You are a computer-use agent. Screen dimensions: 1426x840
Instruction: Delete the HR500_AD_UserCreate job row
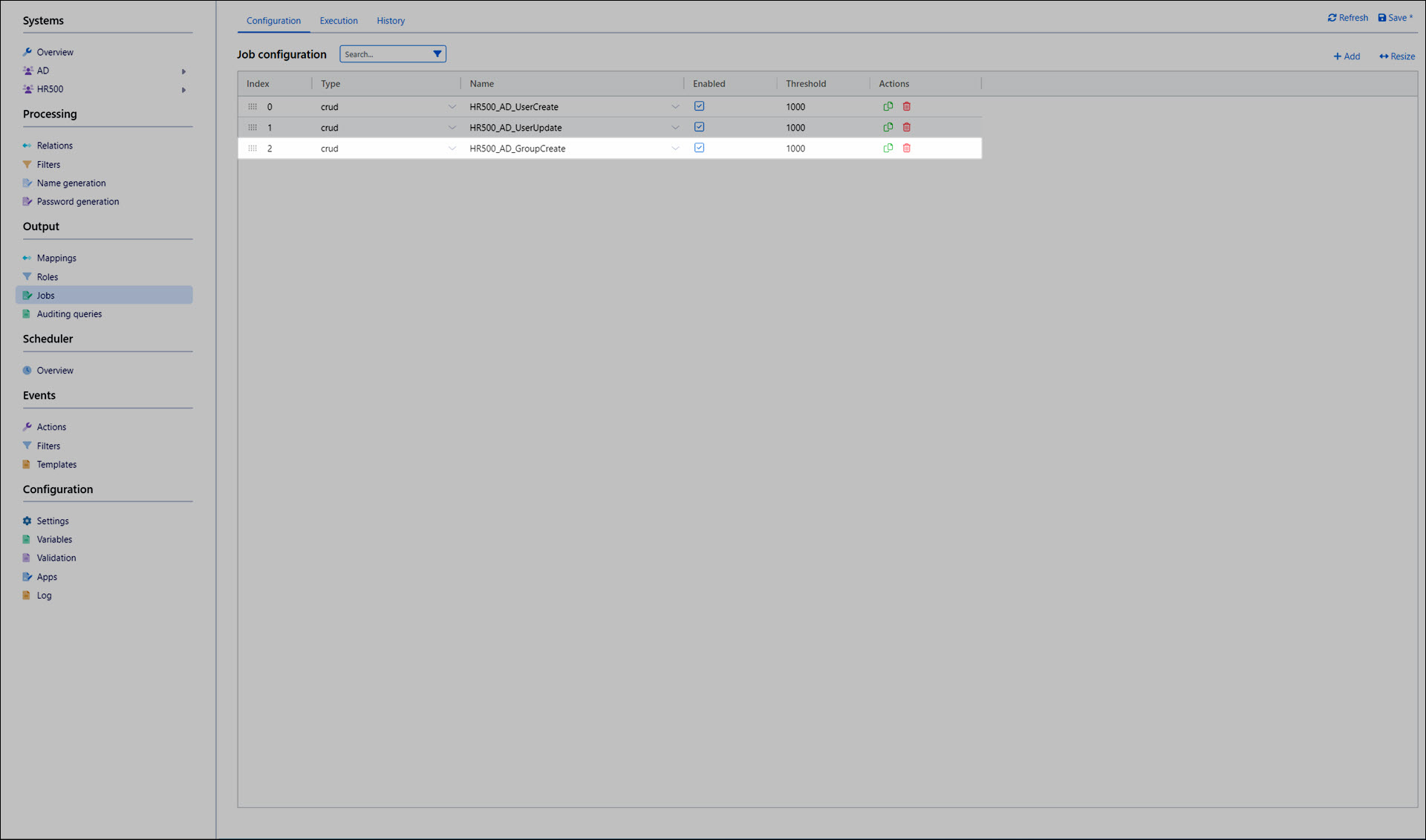(906, 106)
